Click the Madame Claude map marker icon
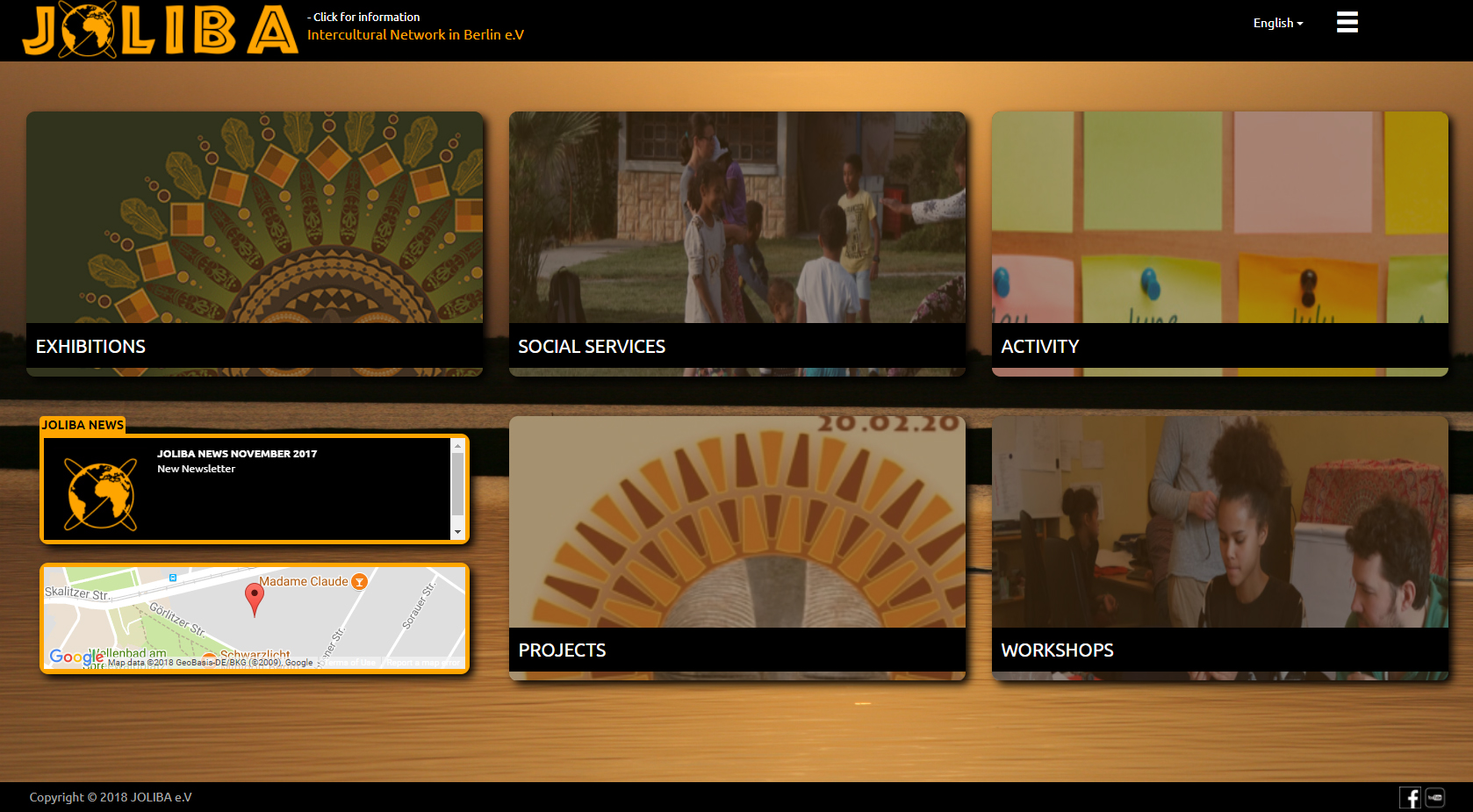The width and height of the screenshot is (1473, 812). (x=359, y=581)
